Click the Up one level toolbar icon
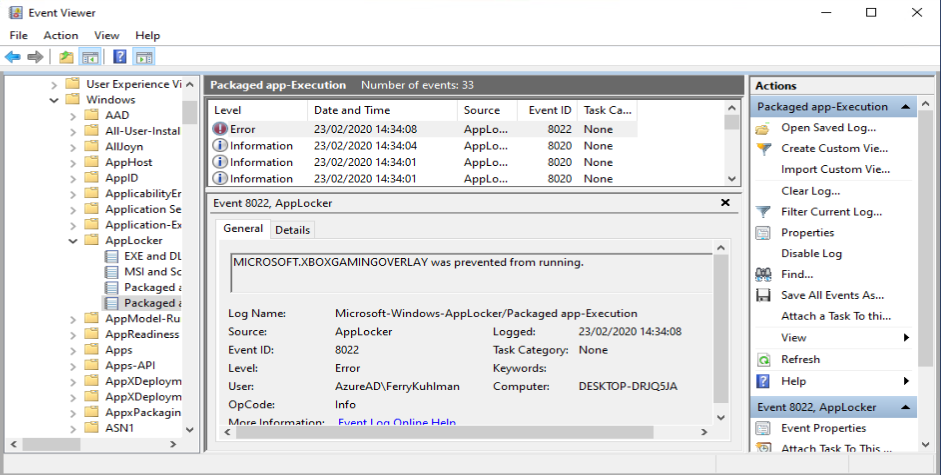 (x=66, y=57)
